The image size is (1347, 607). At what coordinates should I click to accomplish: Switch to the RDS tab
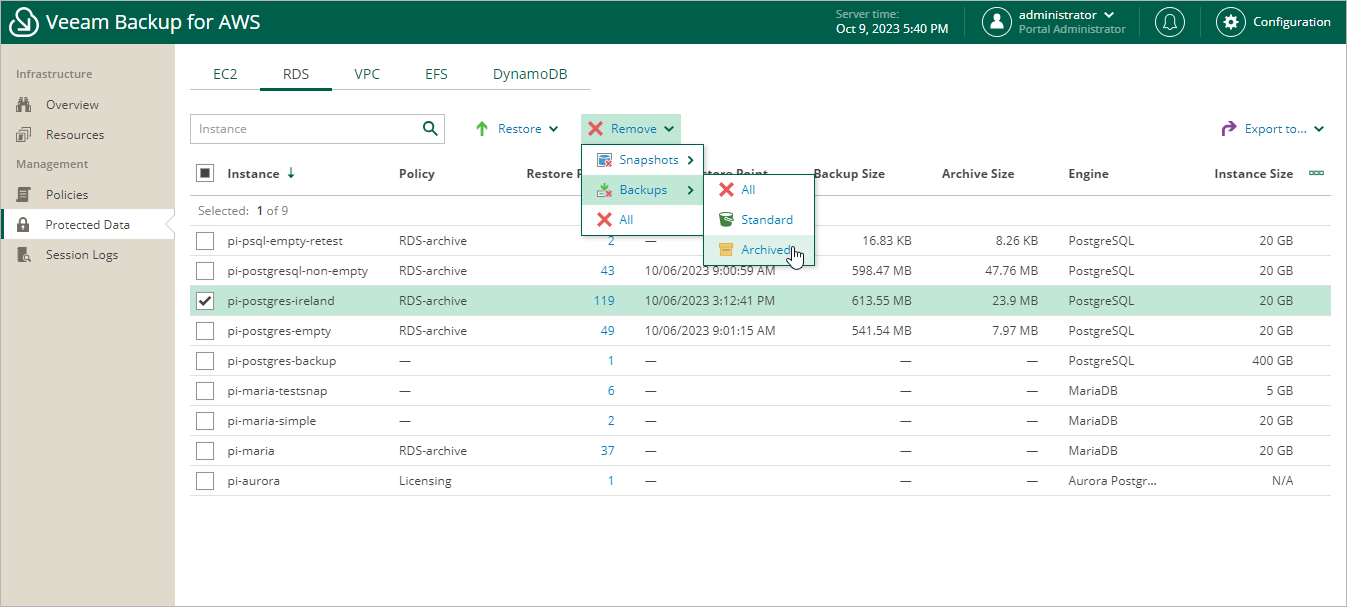pyautogui.click(x=296, y=74)
